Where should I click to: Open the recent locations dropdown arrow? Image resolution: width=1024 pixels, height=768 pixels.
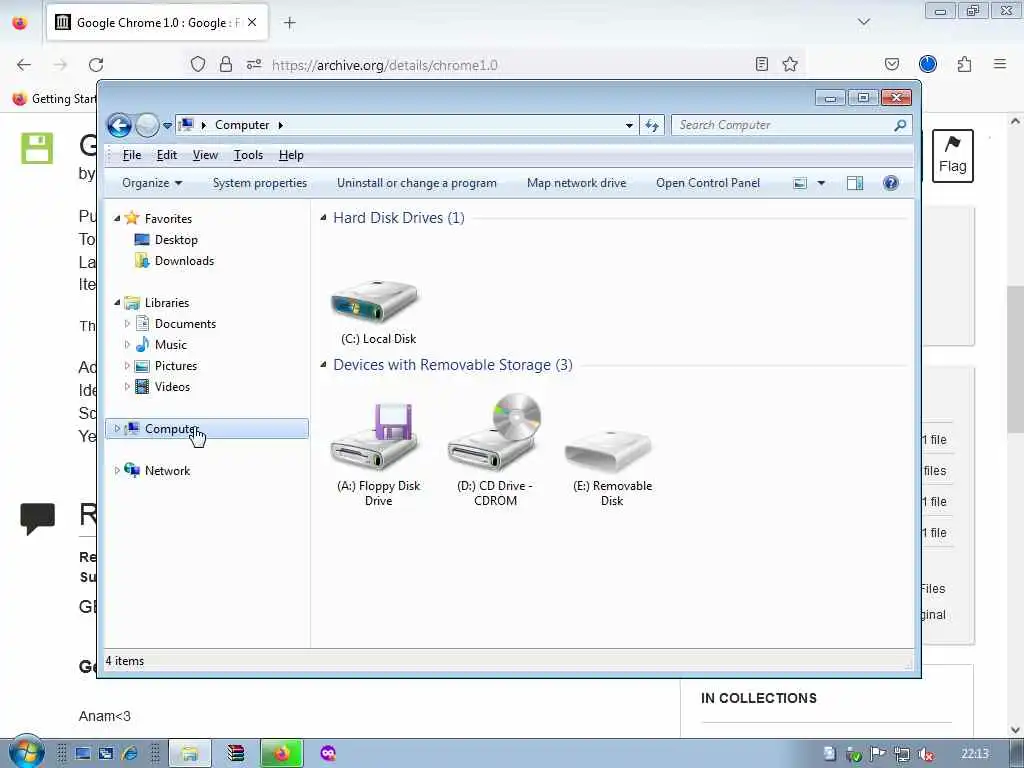coord(167,125)
